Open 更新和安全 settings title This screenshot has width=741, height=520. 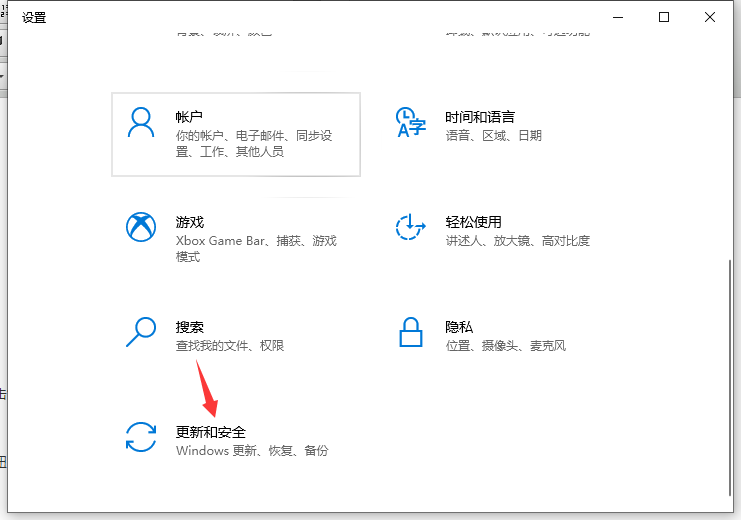(210, 432)
